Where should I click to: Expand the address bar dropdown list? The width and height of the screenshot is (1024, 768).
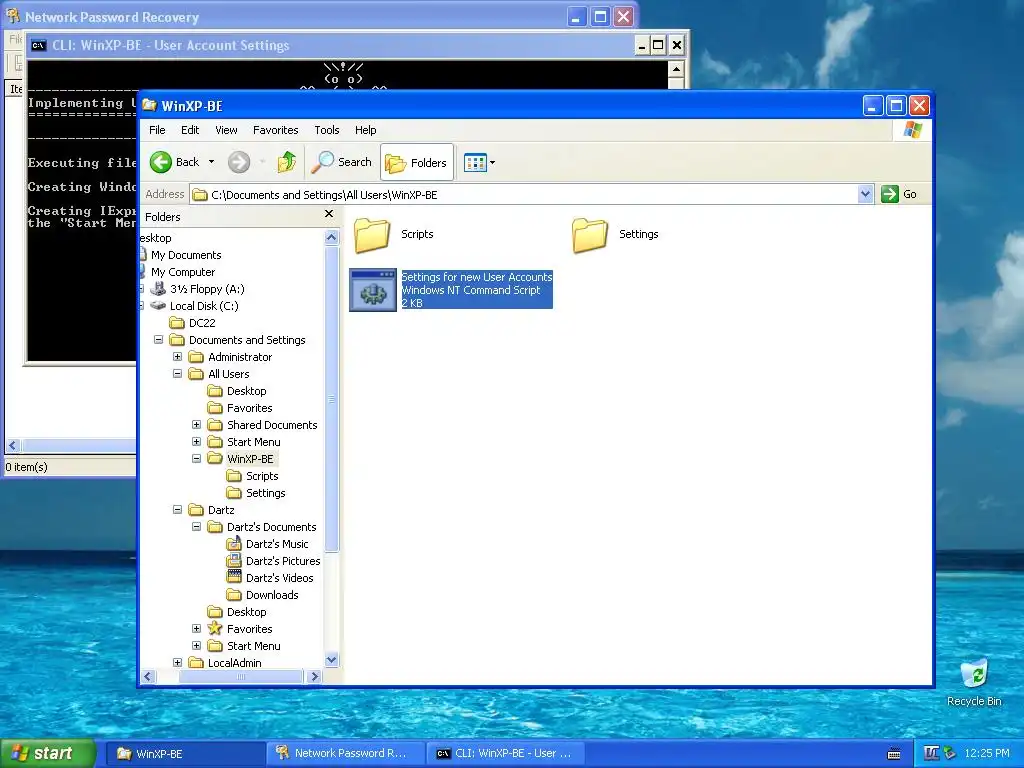[865, 194]
